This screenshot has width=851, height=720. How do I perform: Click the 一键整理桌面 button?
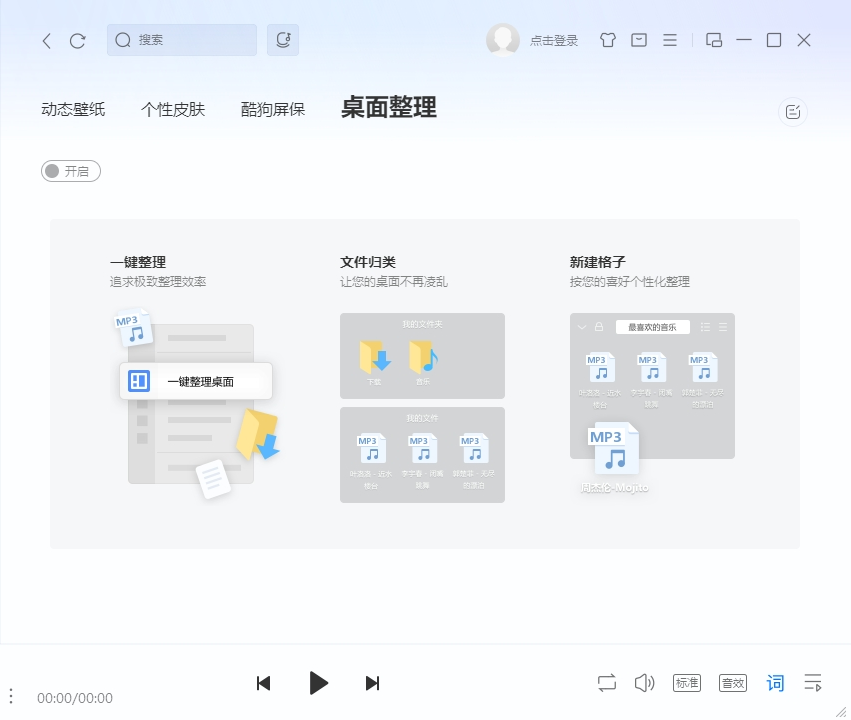pos(196,380)
